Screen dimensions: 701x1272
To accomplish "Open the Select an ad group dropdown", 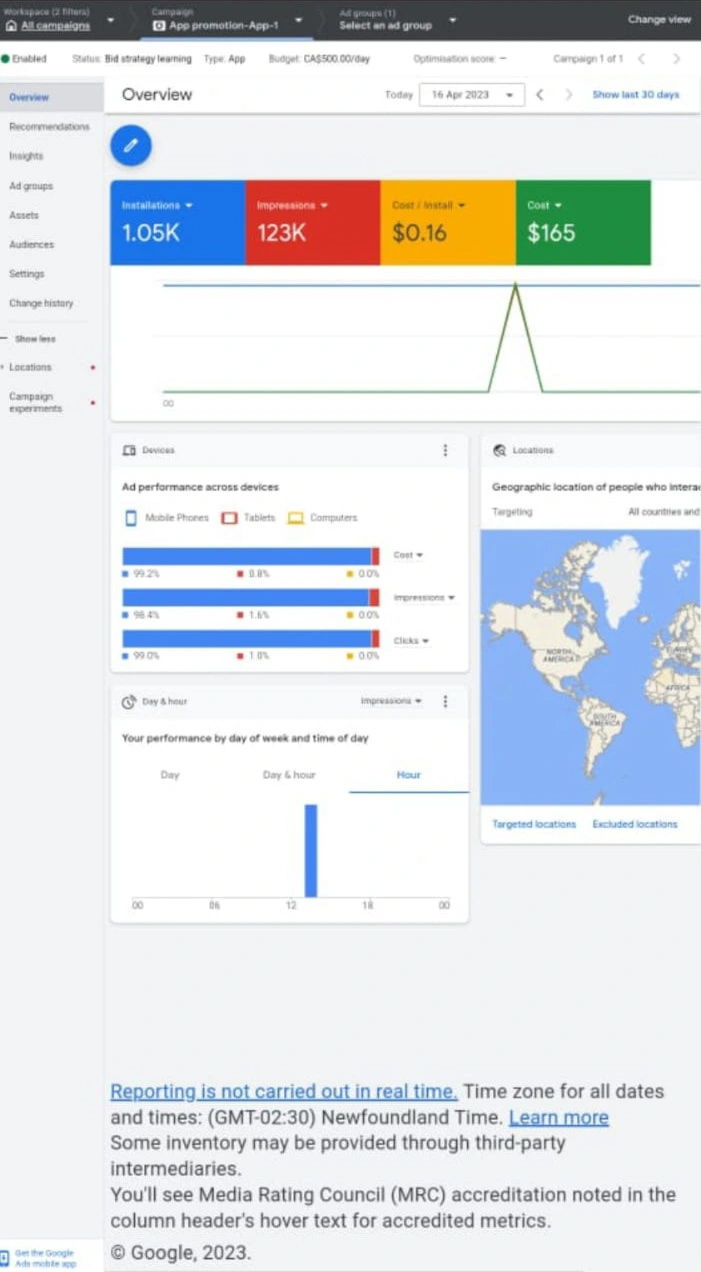I will (x=453, y=20).
